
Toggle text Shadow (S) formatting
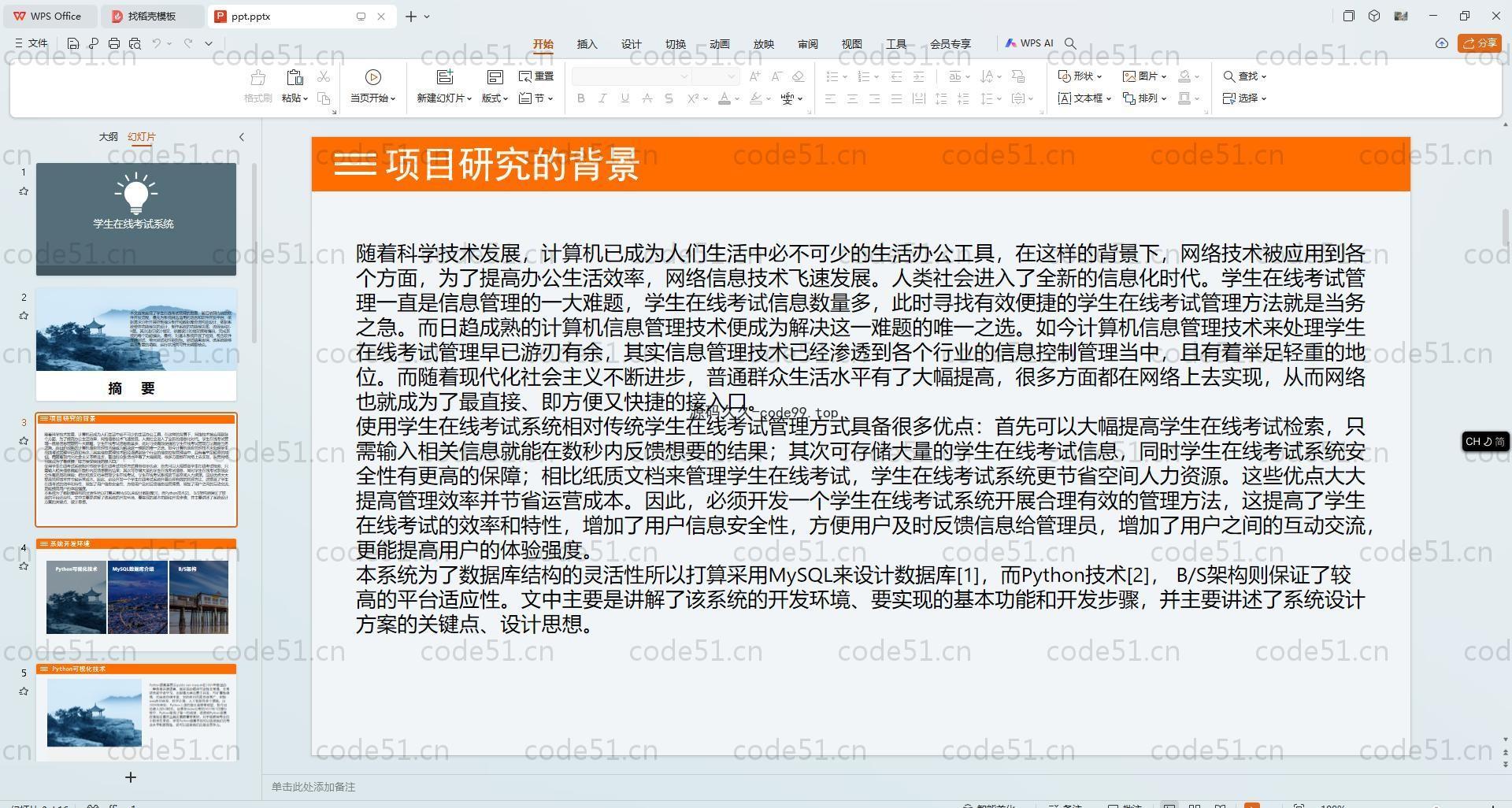[x=669, y=98]
